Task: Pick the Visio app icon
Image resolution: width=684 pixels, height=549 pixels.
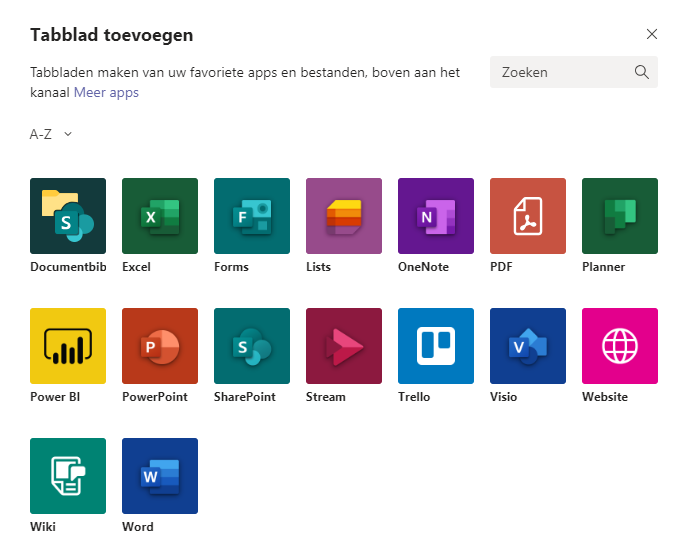Action: pos(528,346)
